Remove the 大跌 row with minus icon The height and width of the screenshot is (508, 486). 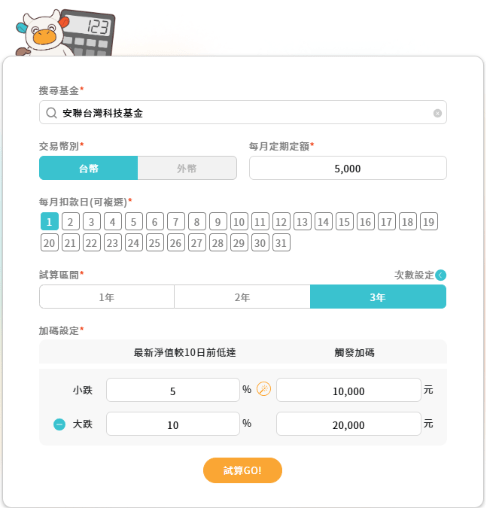click(x=59, y=424)
